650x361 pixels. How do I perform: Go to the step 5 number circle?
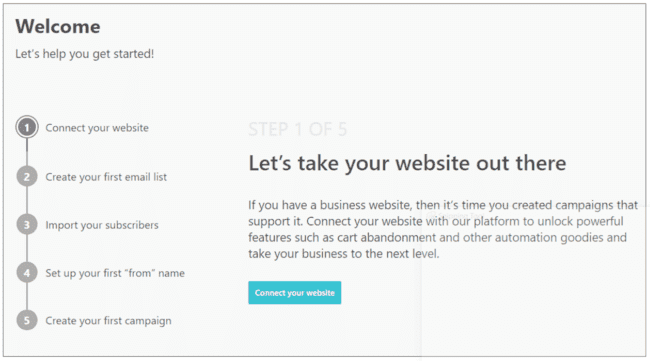tap(27, 320)
